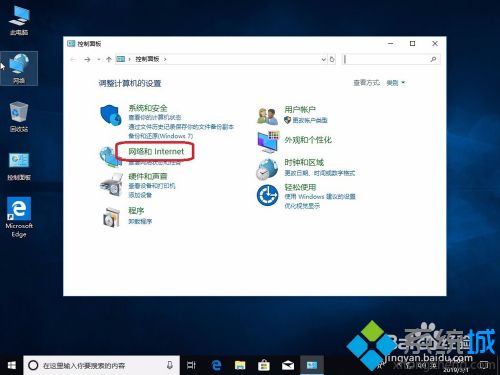Select the 此电脑 desktop icon

19,20
